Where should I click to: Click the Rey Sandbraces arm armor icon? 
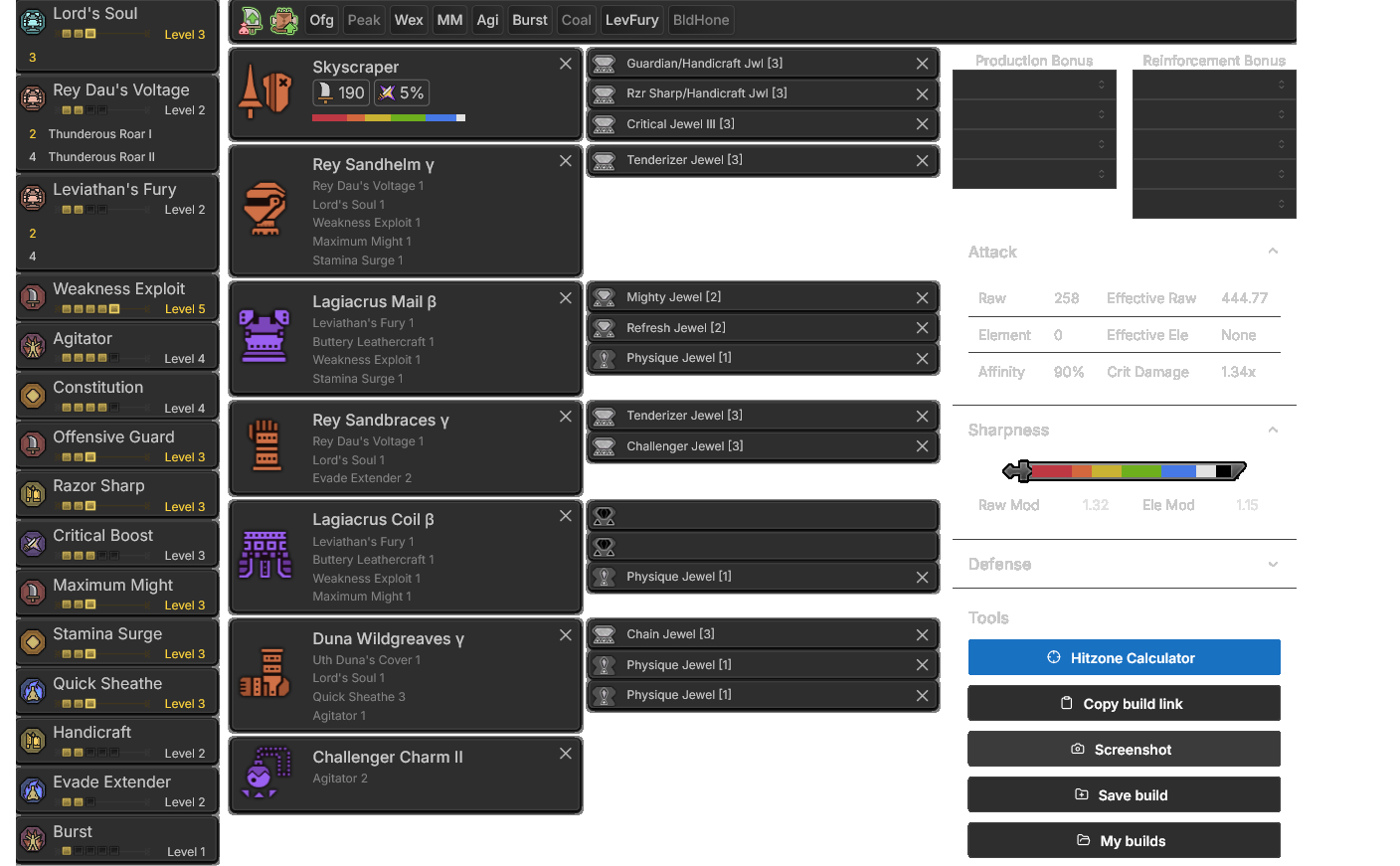tap(264, 445)
